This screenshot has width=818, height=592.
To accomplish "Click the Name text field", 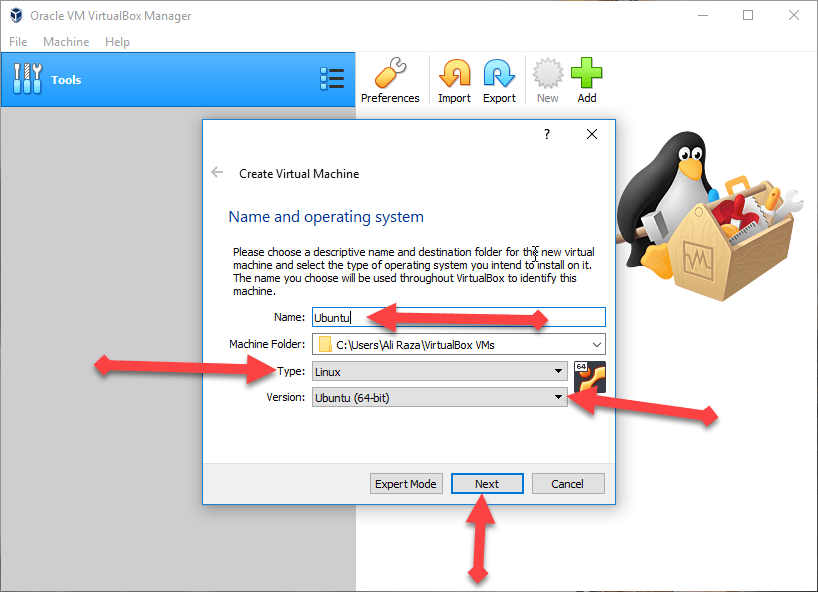I will pos(458,317).
